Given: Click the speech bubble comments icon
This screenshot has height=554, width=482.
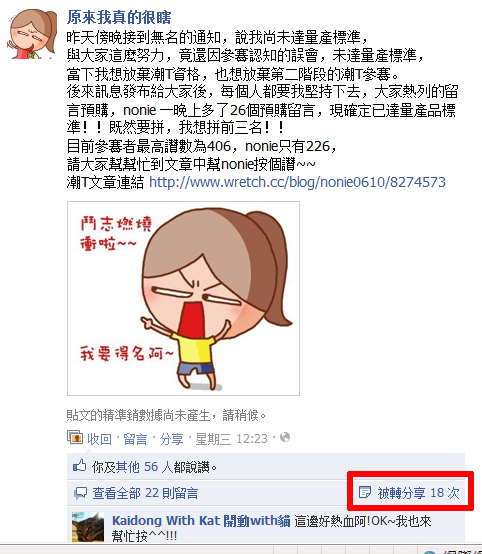Looking at the screenshot, I should 80,493.
